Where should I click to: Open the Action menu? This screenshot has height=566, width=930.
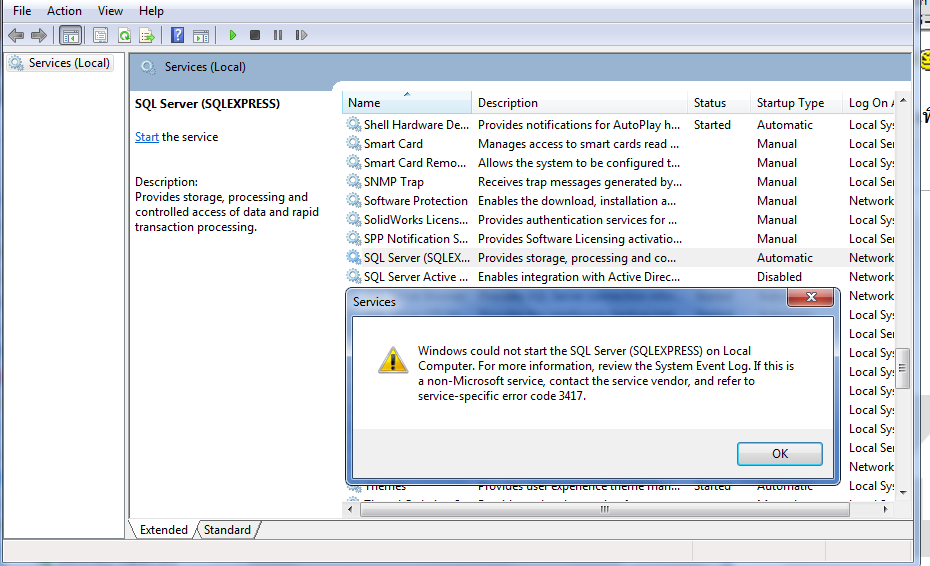(x=64, y=11)
